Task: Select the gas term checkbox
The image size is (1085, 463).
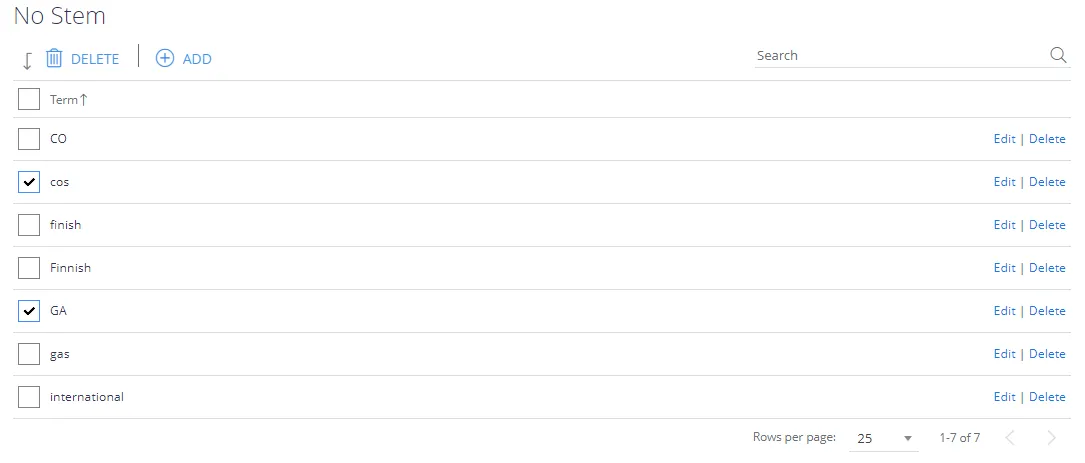Action: point(28,354)
